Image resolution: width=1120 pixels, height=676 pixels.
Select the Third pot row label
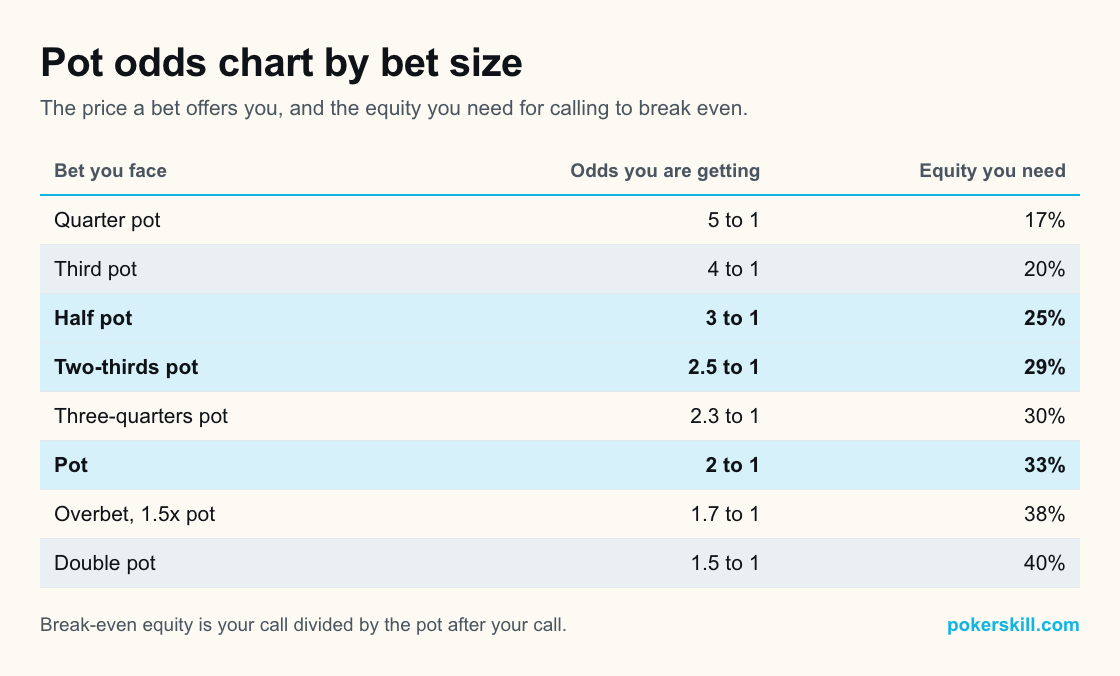click(96, 269)
